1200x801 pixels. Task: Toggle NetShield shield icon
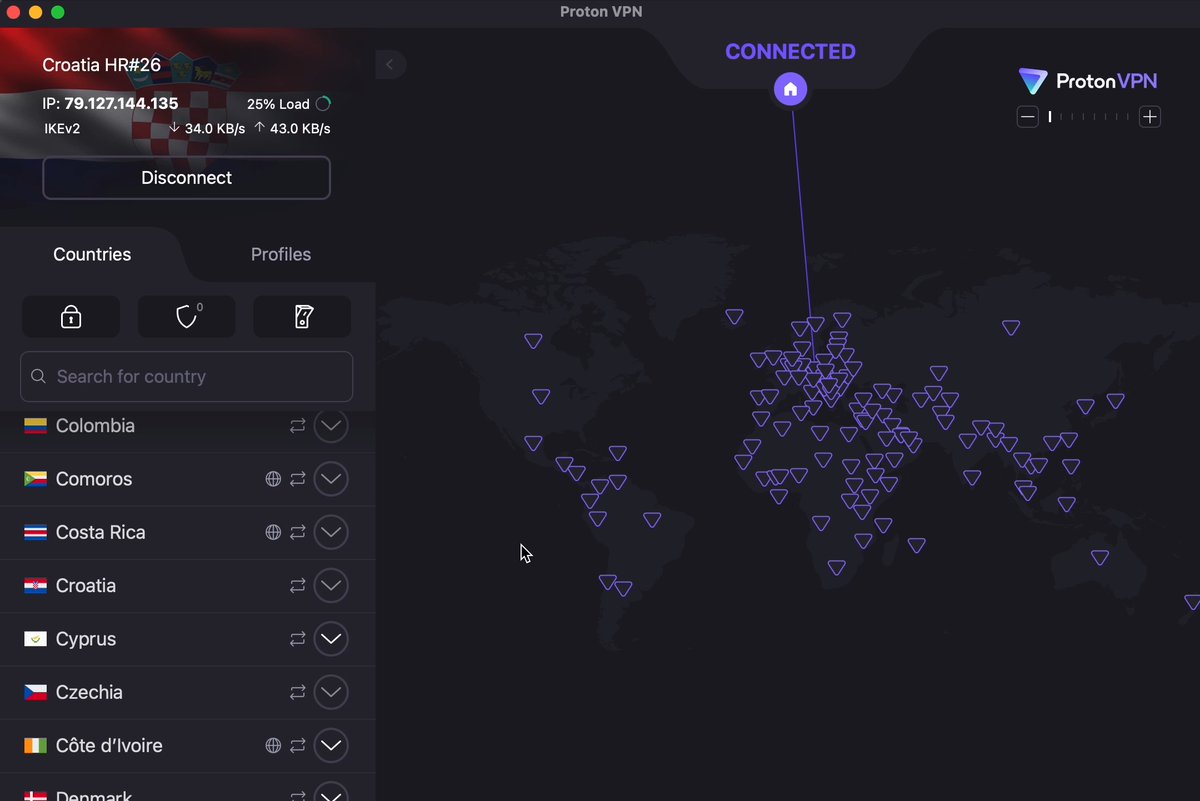click(187, 317)
